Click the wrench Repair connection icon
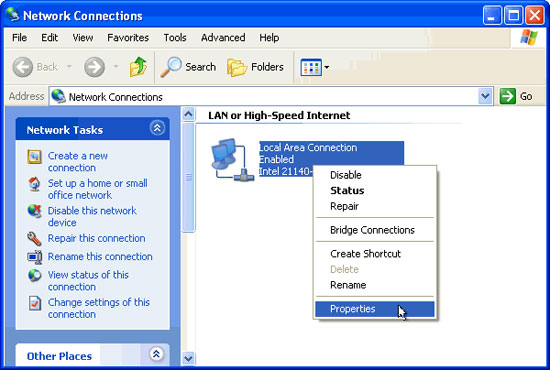The height and width of the screenshot is (370, 550). pos(34,238)
